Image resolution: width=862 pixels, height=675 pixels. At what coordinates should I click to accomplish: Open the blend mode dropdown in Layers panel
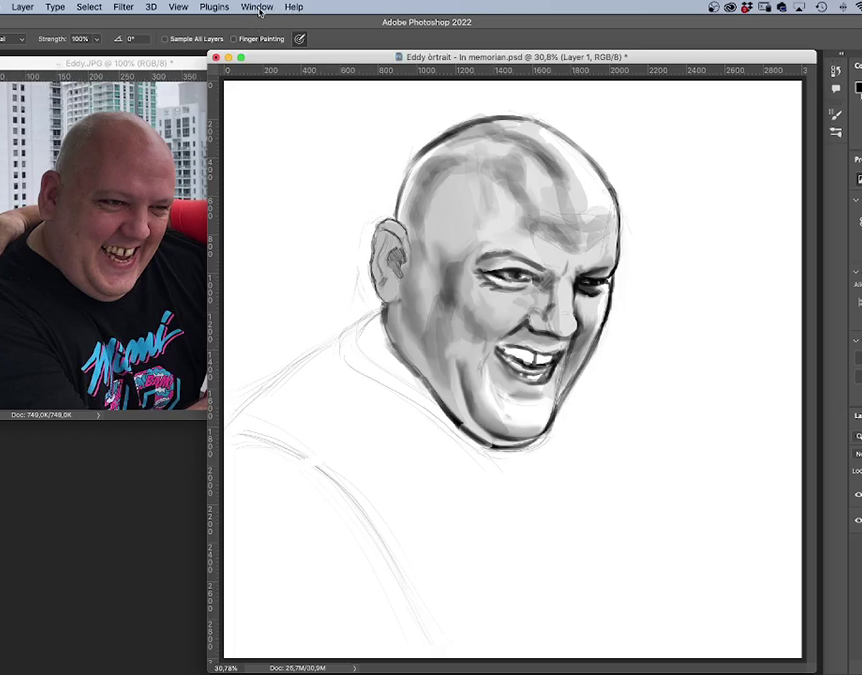pyautogui.click(x=858, y=454)
